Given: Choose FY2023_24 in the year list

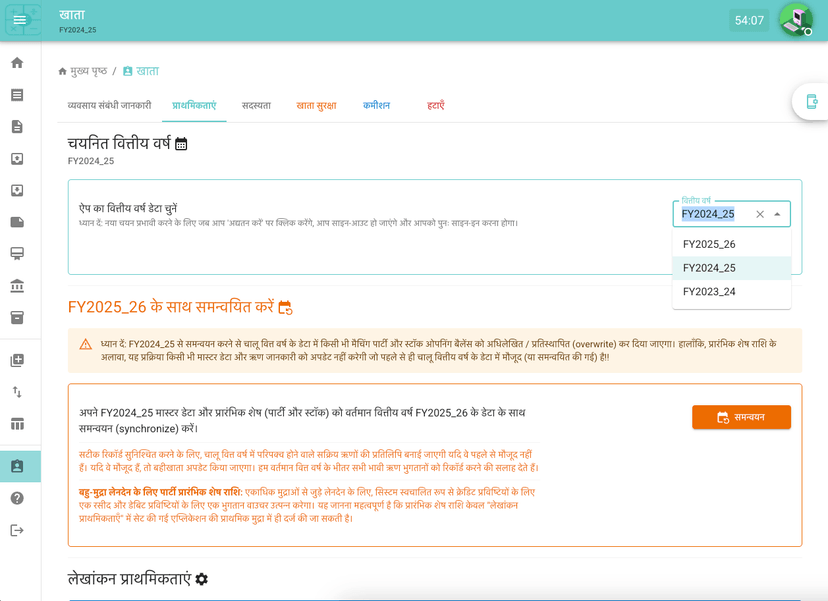Looking at the screenshot, I should tap(709, 292).
